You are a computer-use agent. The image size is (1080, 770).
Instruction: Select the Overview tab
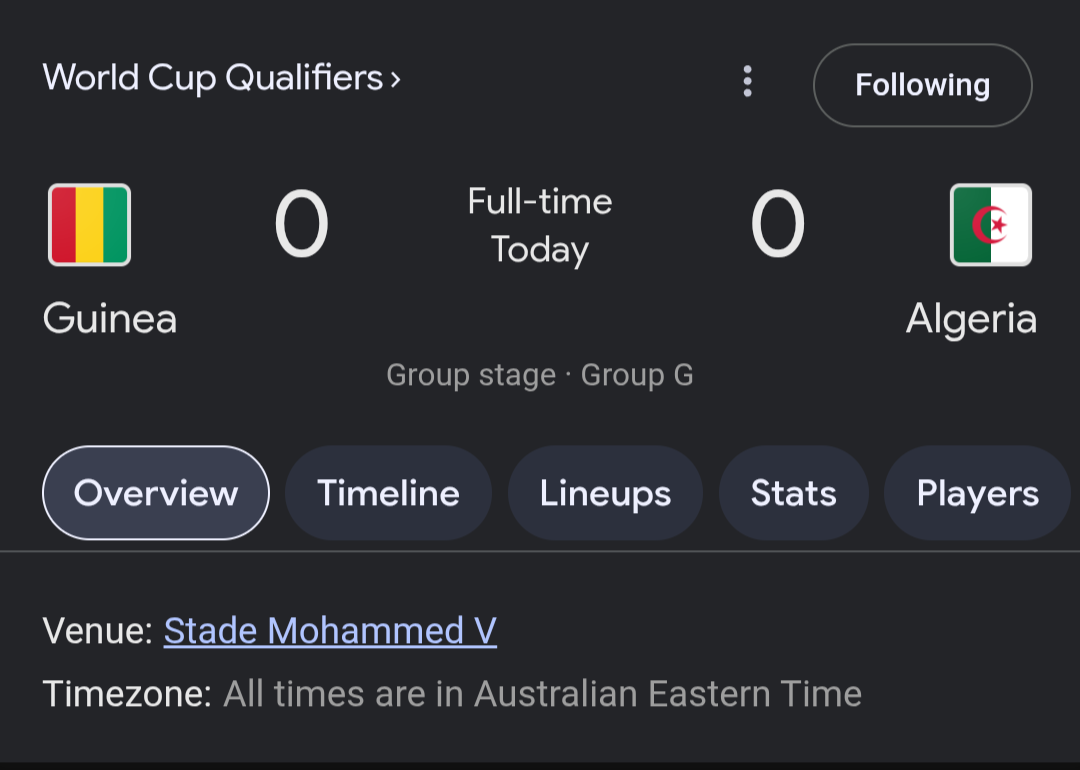(x=156, y=493)
